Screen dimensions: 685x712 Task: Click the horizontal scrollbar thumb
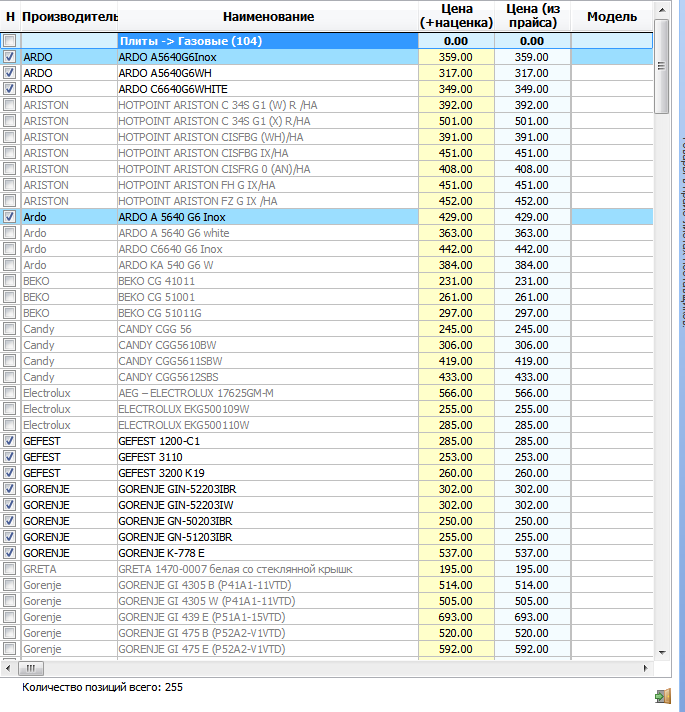pos(31,668)
